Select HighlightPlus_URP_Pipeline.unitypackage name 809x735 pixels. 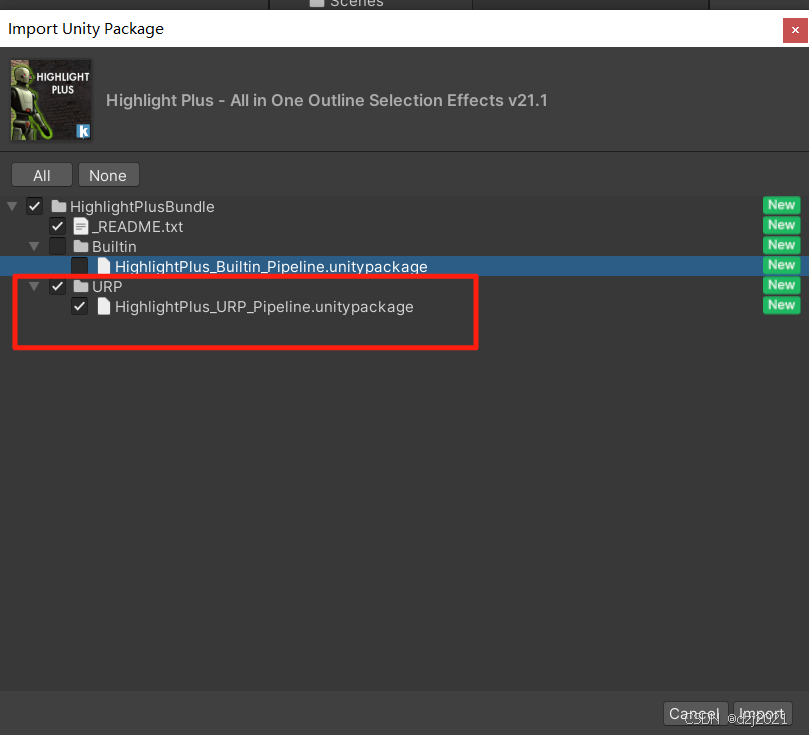point(264,307)
